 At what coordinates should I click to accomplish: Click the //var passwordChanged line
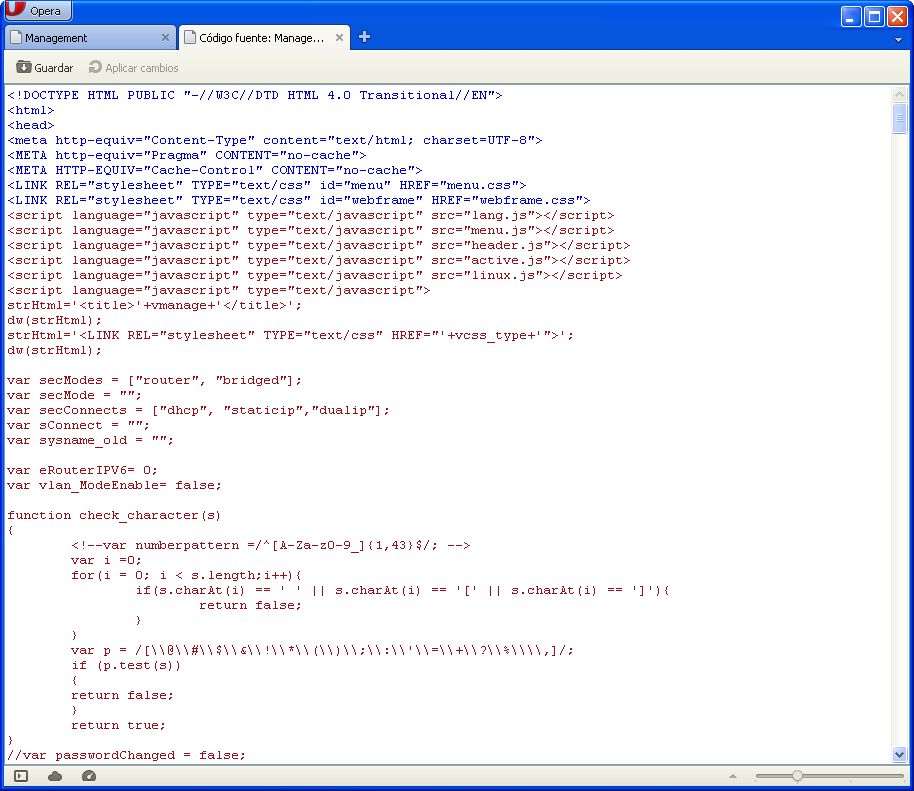click(126, 755)
